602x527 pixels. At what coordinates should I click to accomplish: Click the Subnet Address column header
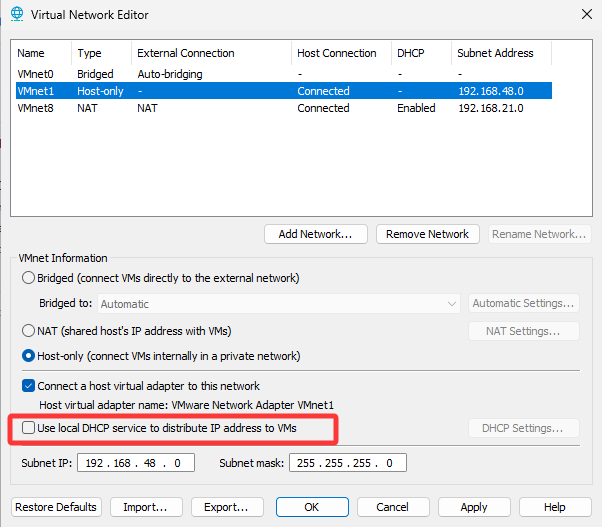[495, 53]
